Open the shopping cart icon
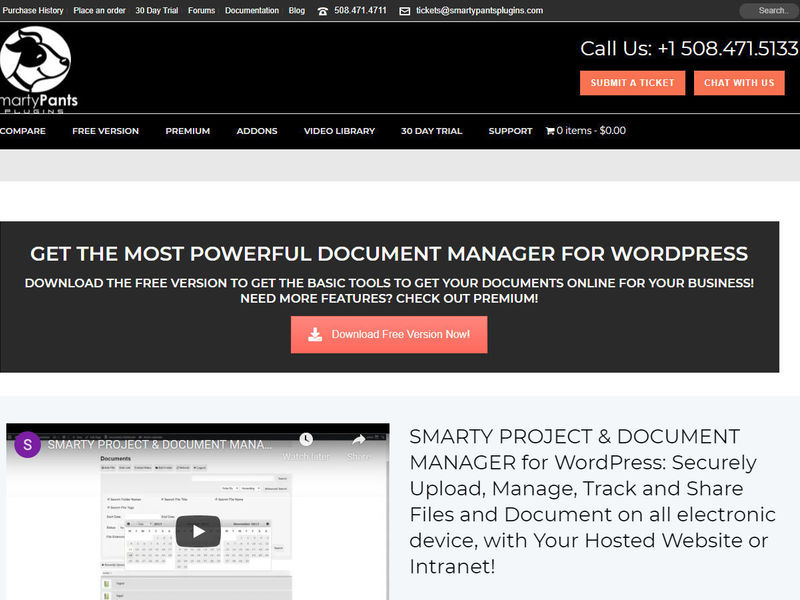800x600 pixels. 549,131
